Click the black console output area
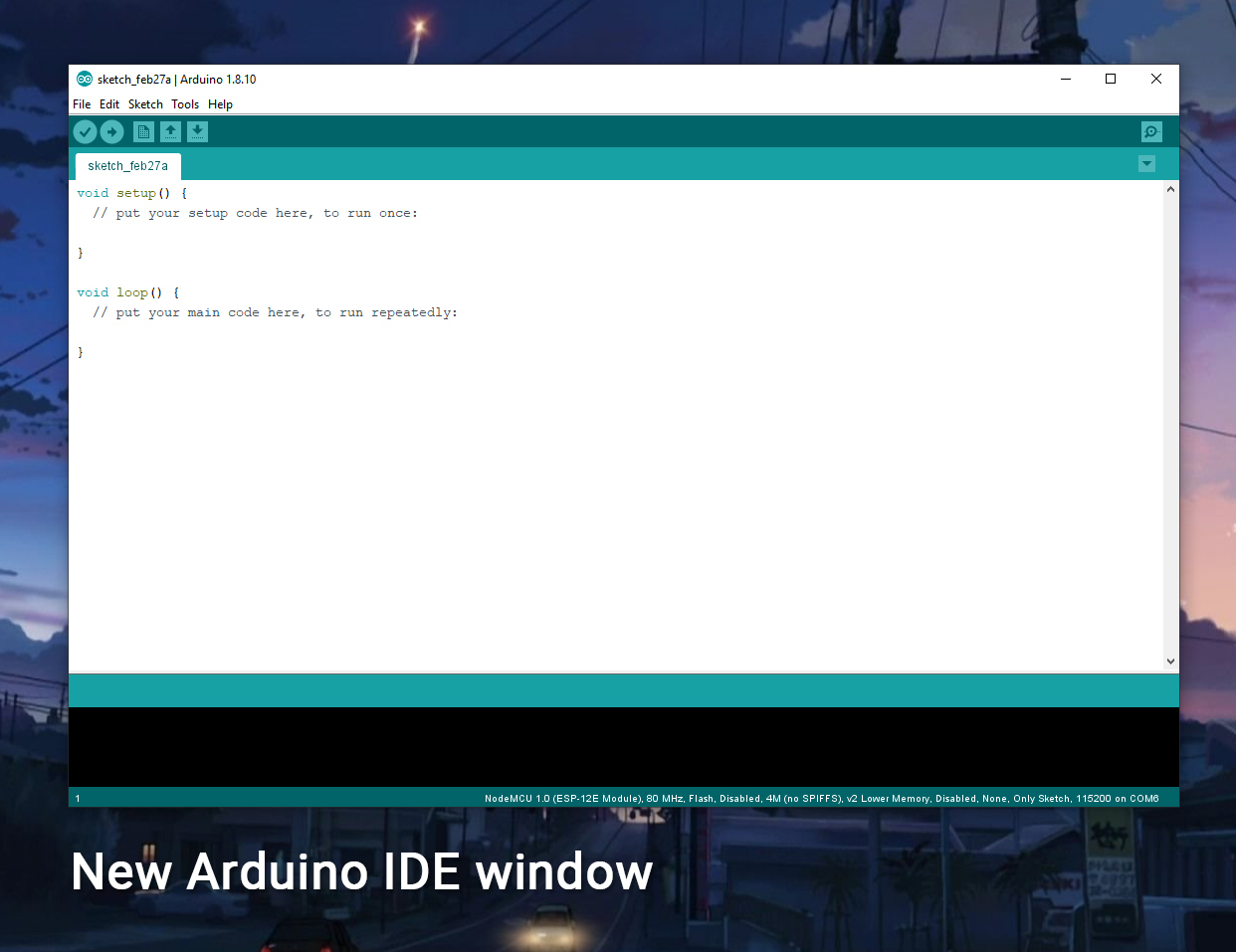Screen dimensions: 1236x952 pyautogui.click(x=624, y=747)
